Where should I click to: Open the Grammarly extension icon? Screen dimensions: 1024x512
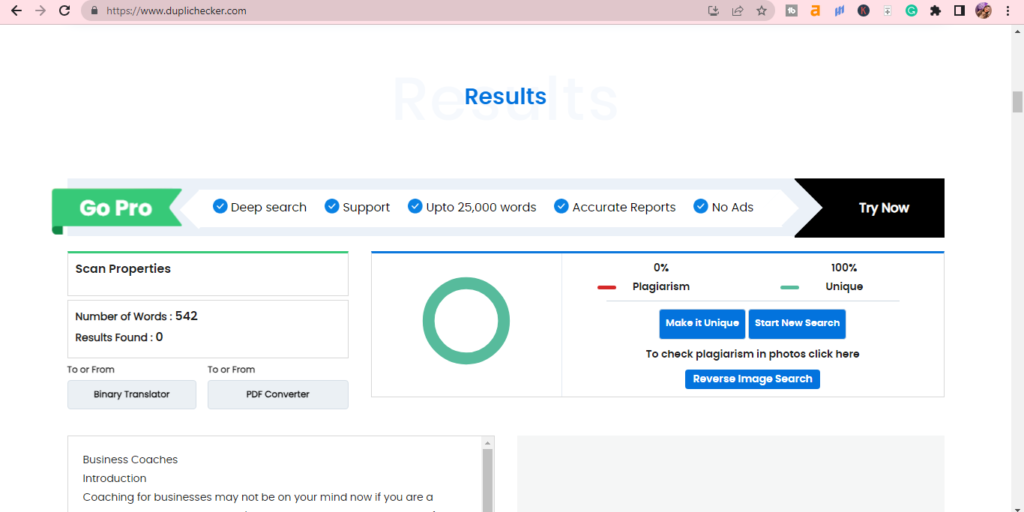tap(912, 11)
